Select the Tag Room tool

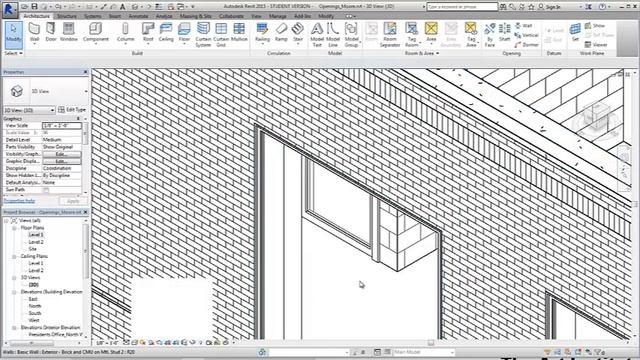click(411, 35)
